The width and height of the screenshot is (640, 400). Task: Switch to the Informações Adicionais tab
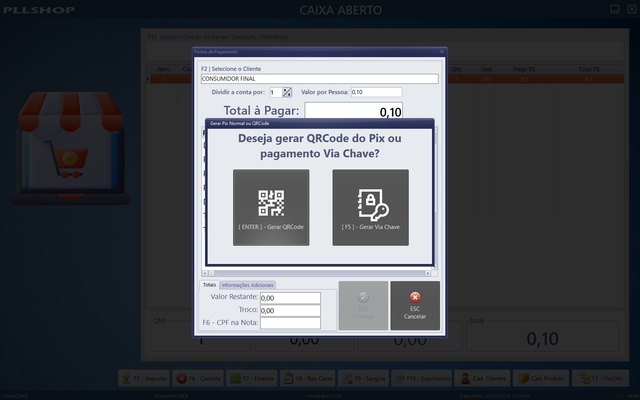(x=248, y=285)
